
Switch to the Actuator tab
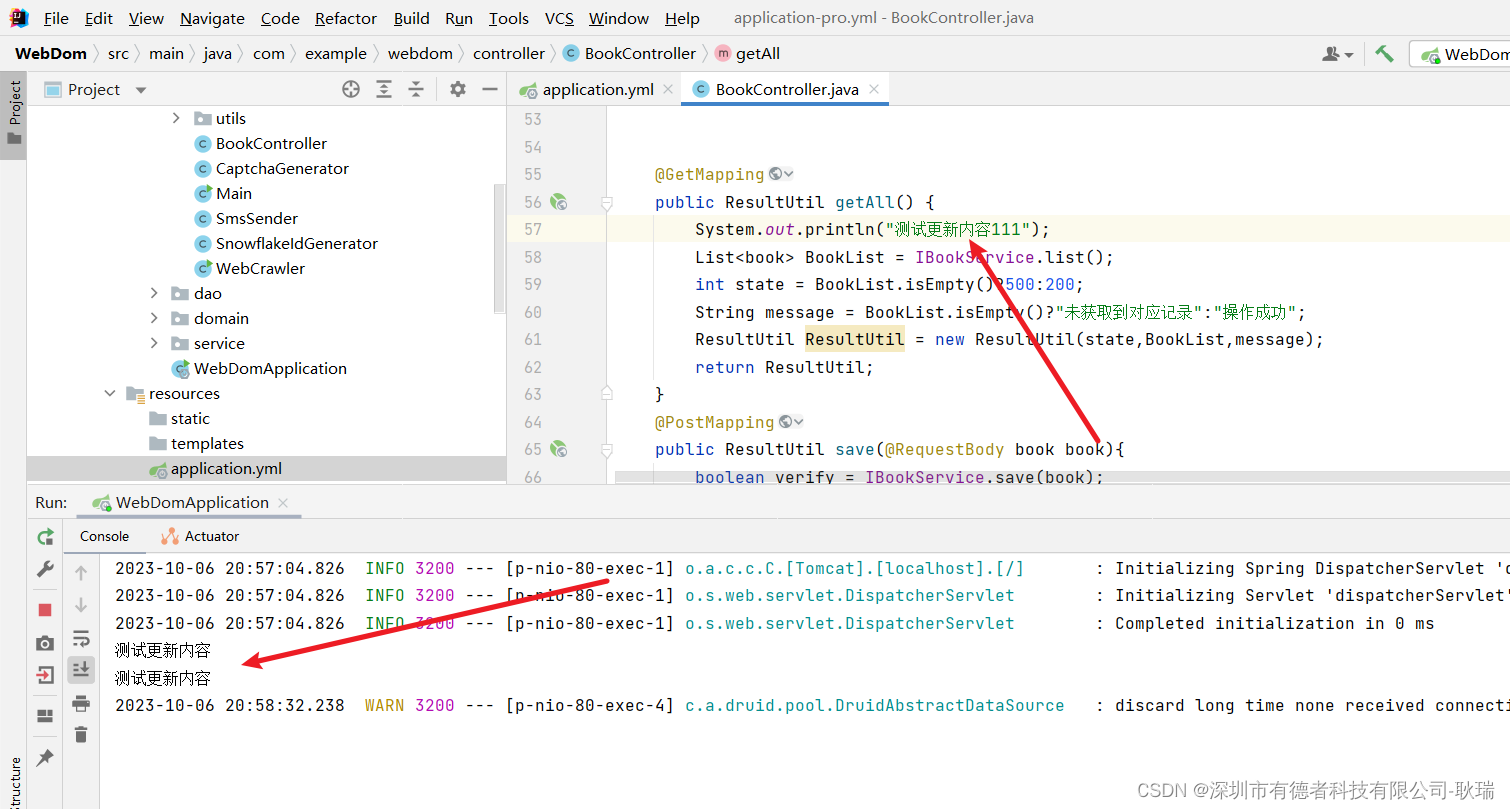pos(200,536)
